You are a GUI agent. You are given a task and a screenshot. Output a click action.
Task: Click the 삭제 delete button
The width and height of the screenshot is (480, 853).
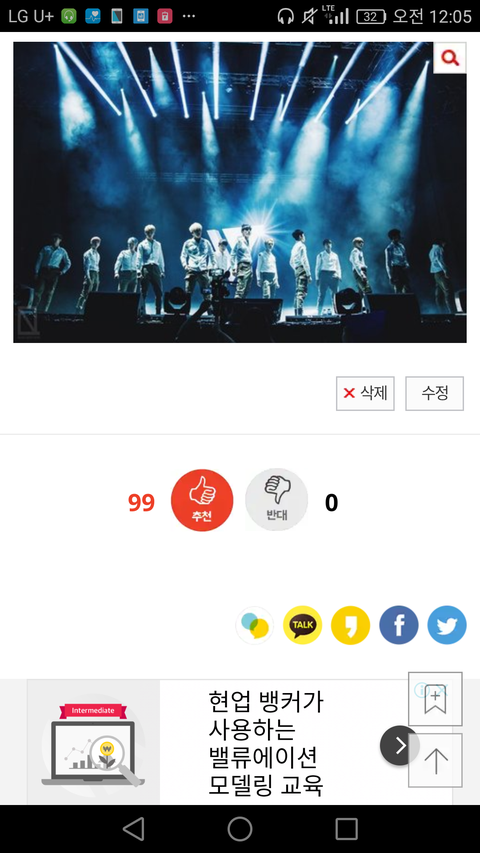(365, 393)
